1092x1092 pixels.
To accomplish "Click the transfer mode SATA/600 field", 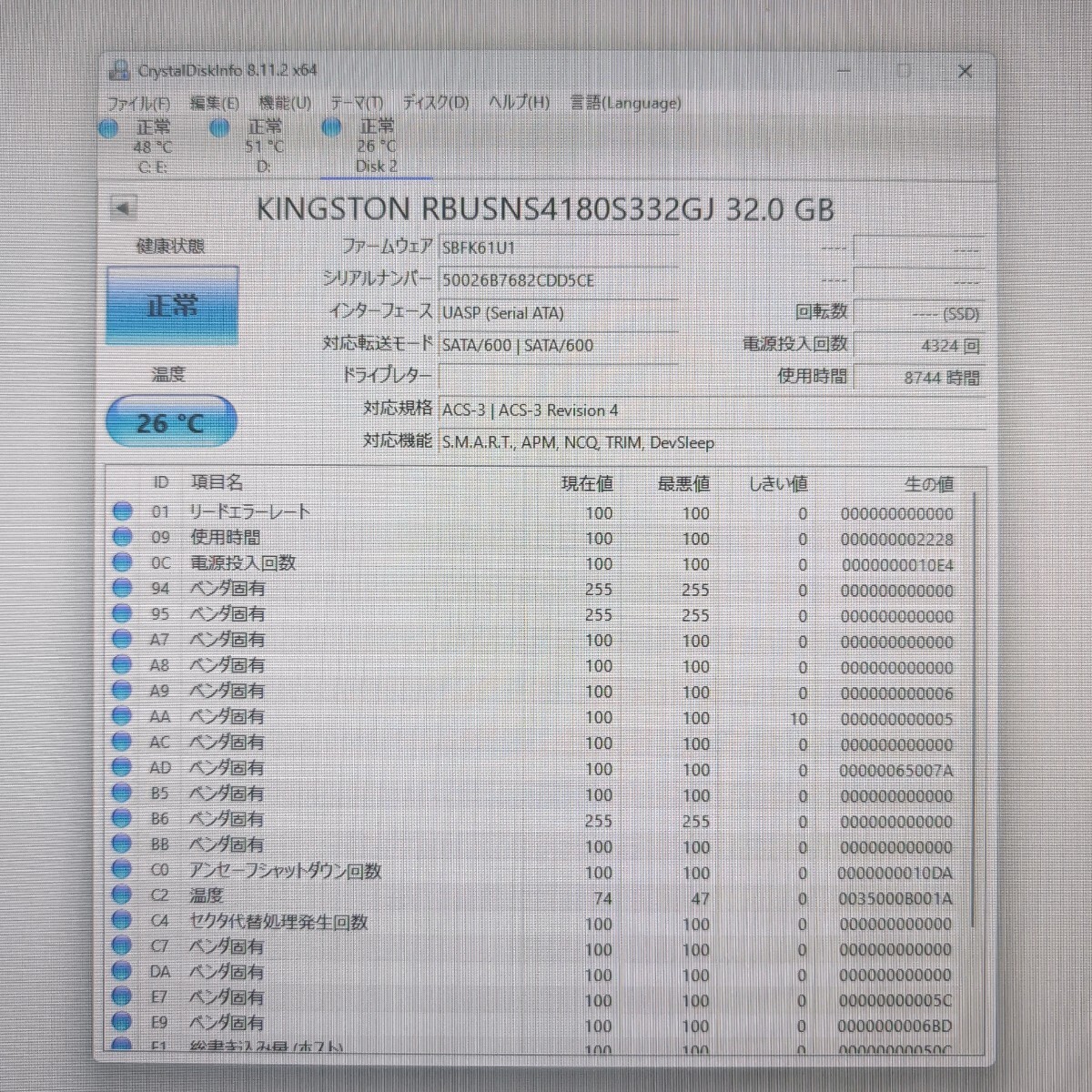I will coord(558,345).
